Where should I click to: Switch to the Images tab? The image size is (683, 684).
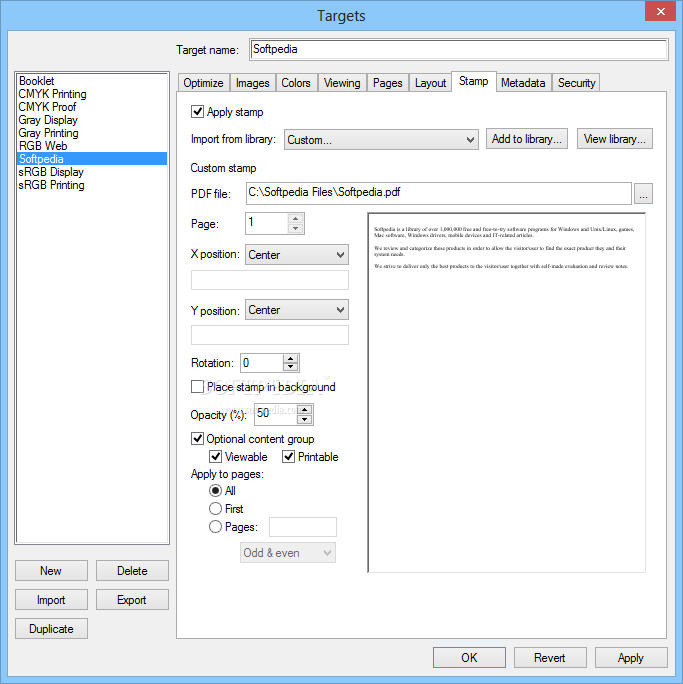[x=253, y=83]
